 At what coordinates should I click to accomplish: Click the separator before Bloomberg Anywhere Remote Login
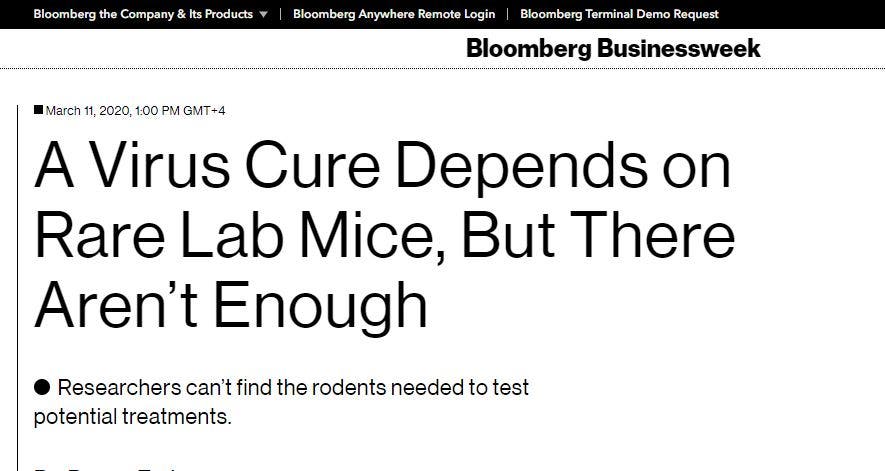(280, 14)
